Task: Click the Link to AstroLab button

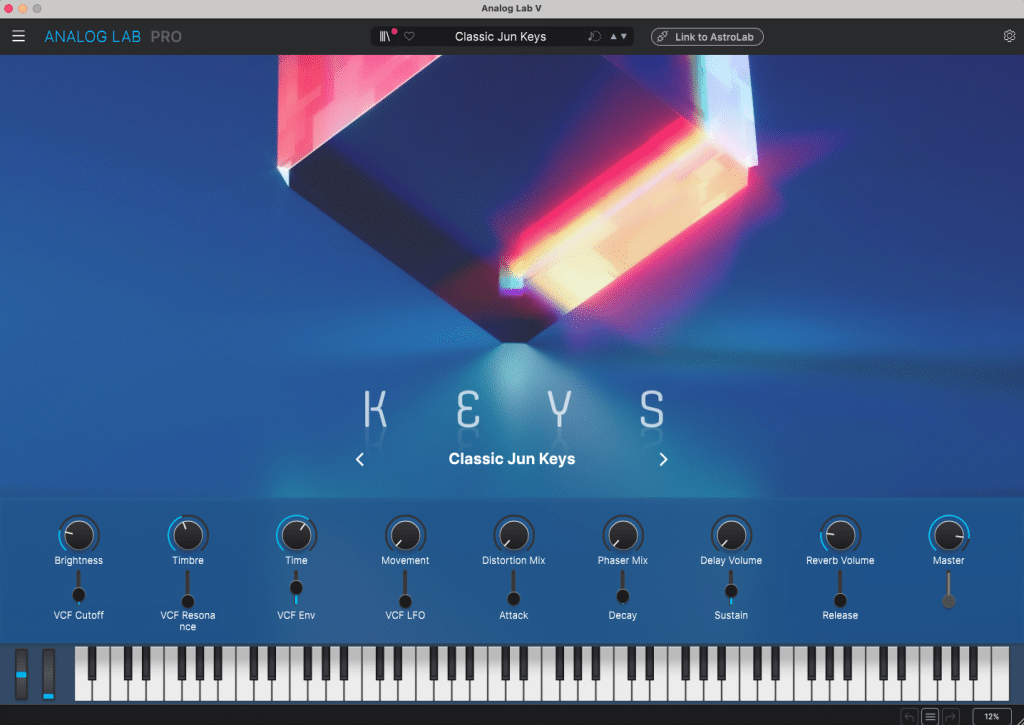Action: 707,36
